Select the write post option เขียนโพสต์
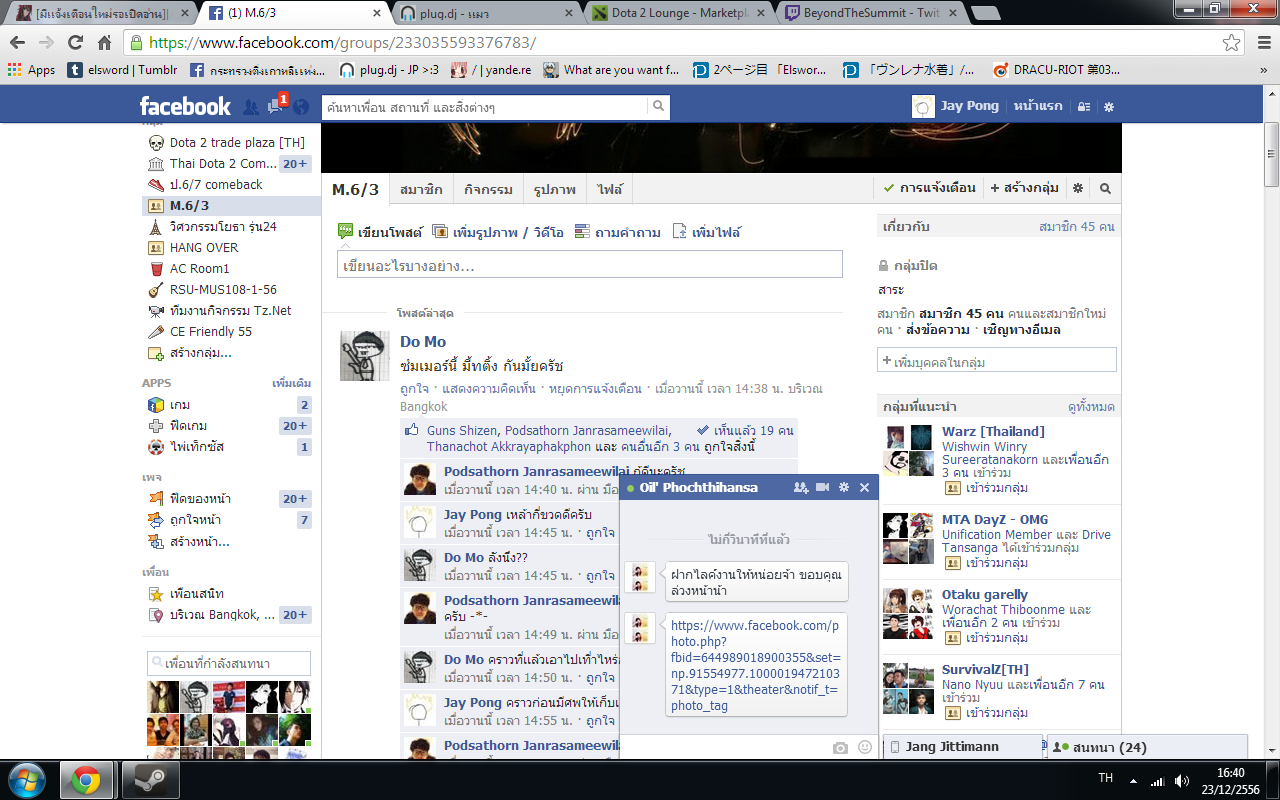 coord(380,232)
